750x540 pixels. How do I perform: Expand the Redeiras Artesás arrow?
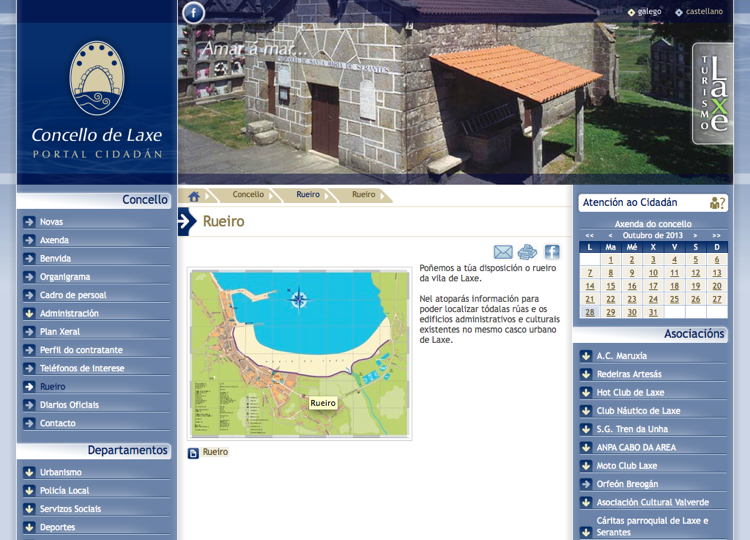click(586, 374)
